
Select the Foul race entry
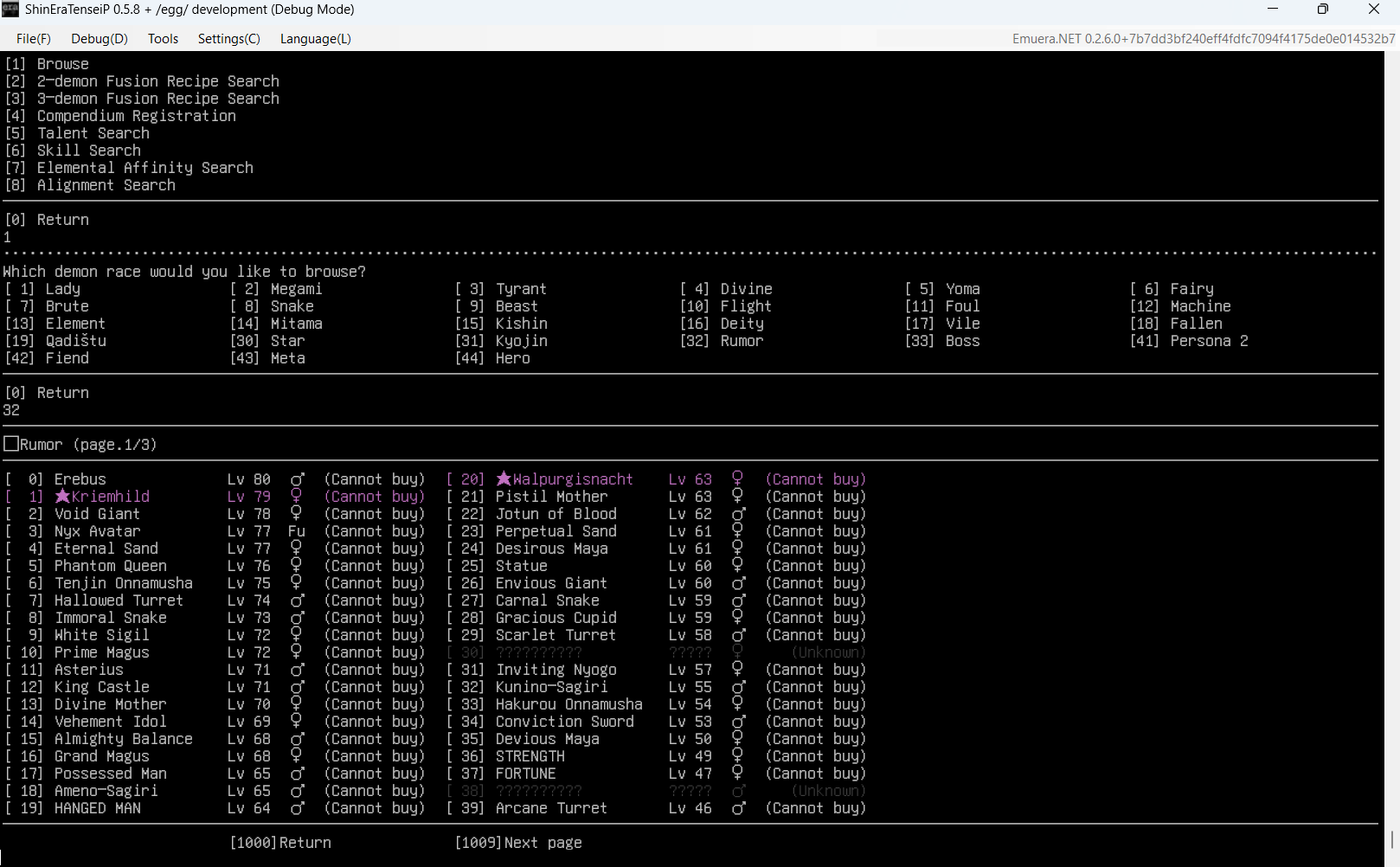pyautogui.click(x=942, y=306)
